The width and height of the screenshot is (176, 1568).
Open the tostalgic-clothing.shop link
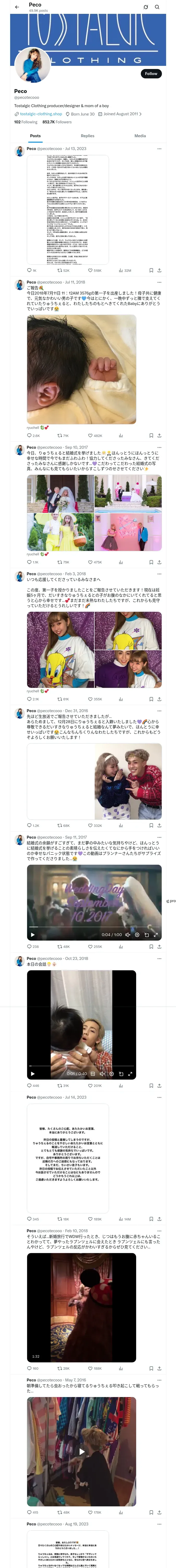tap(41, 114)
